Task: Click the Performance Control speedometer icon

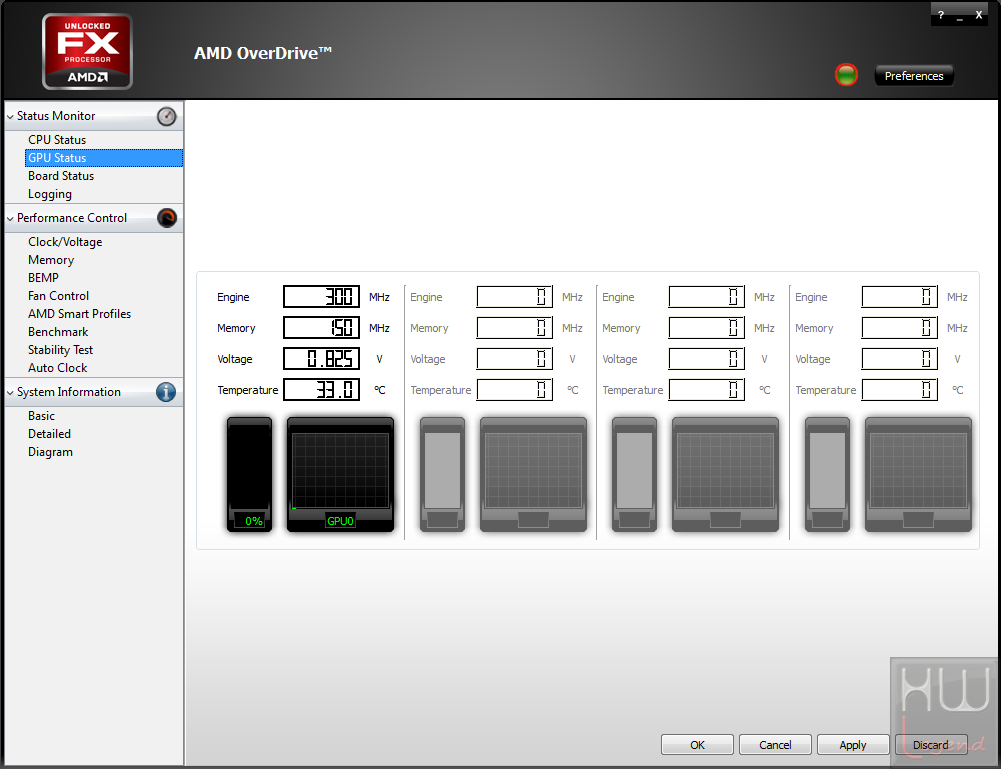Action: [167, 218]
